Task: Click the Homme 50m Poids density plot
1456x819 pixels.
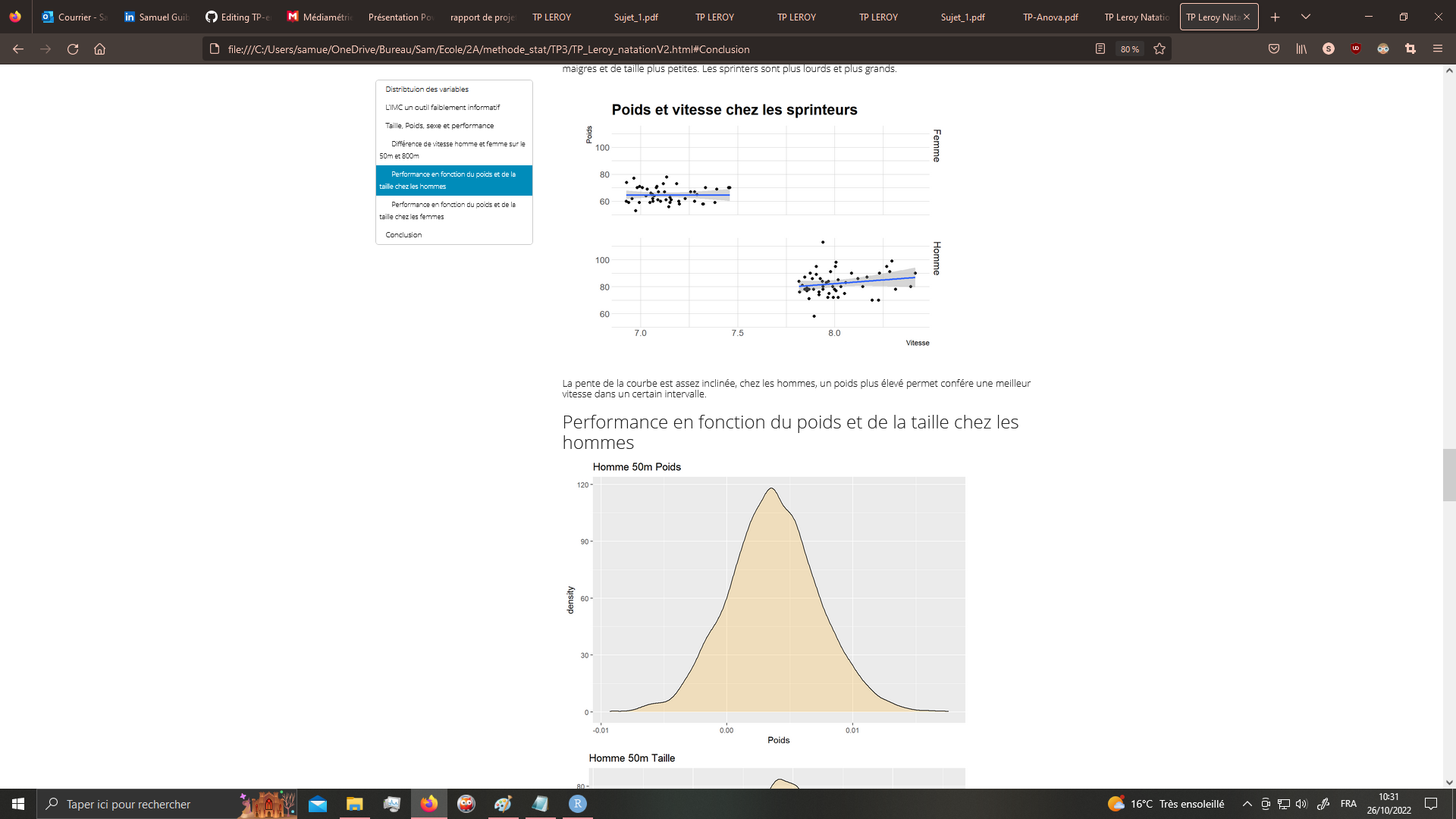Action: [767, 603]
